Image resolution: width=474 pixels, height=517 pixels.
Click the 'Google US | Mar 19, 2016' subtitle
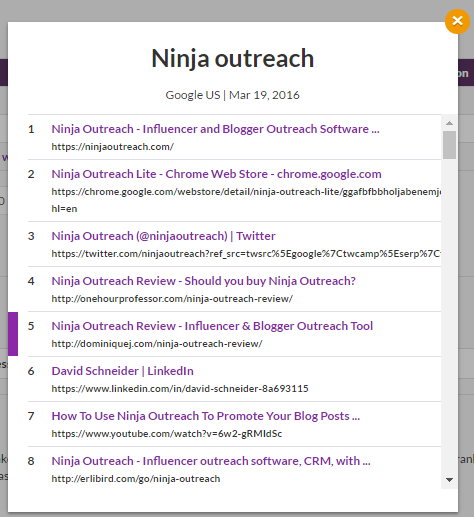(232, 95)
